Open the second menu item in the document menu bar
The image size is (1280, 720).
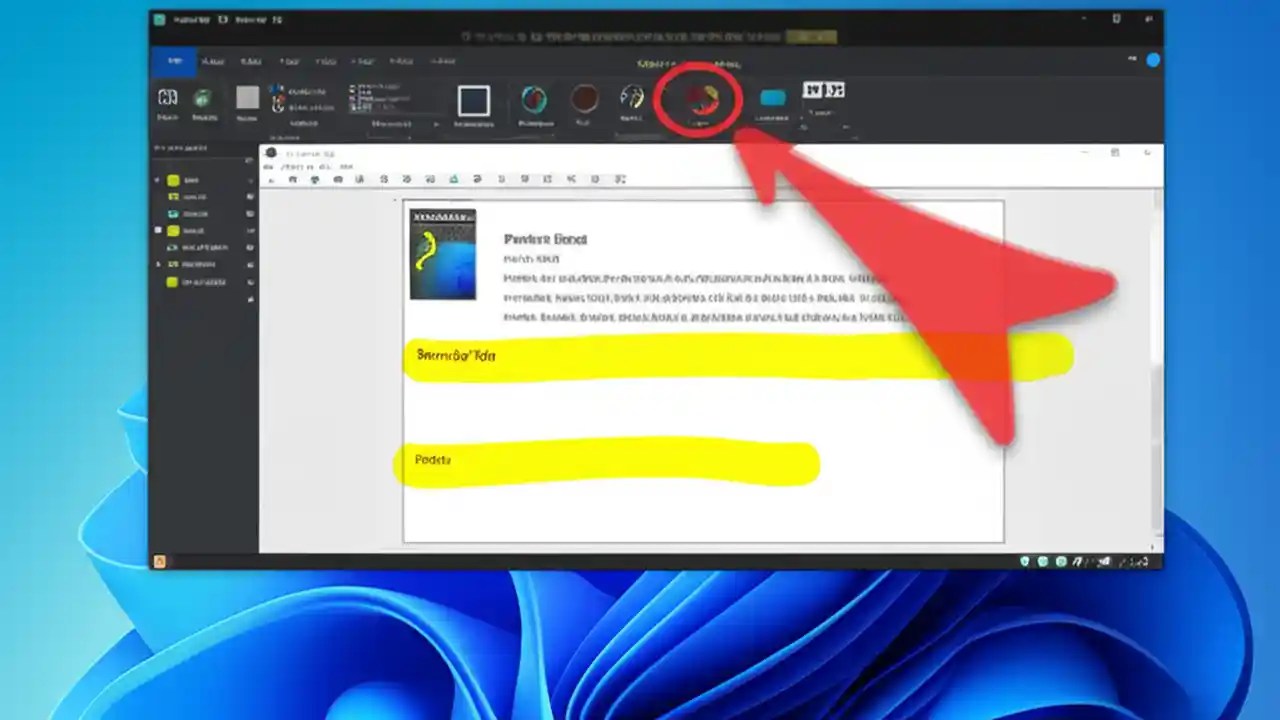coord(295,166)
